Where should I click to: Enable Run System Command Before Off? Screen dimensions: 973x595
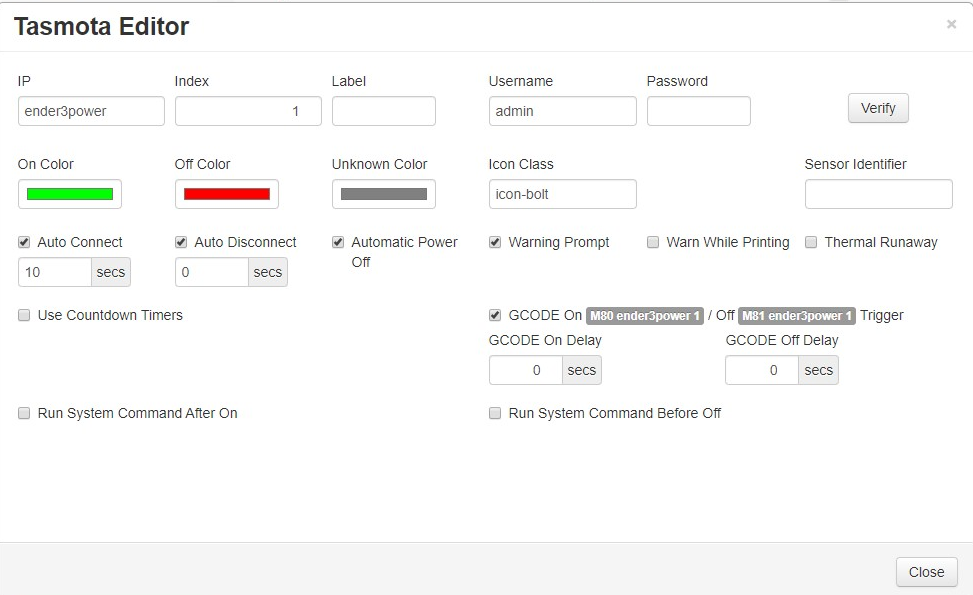(x=495, y=413)
